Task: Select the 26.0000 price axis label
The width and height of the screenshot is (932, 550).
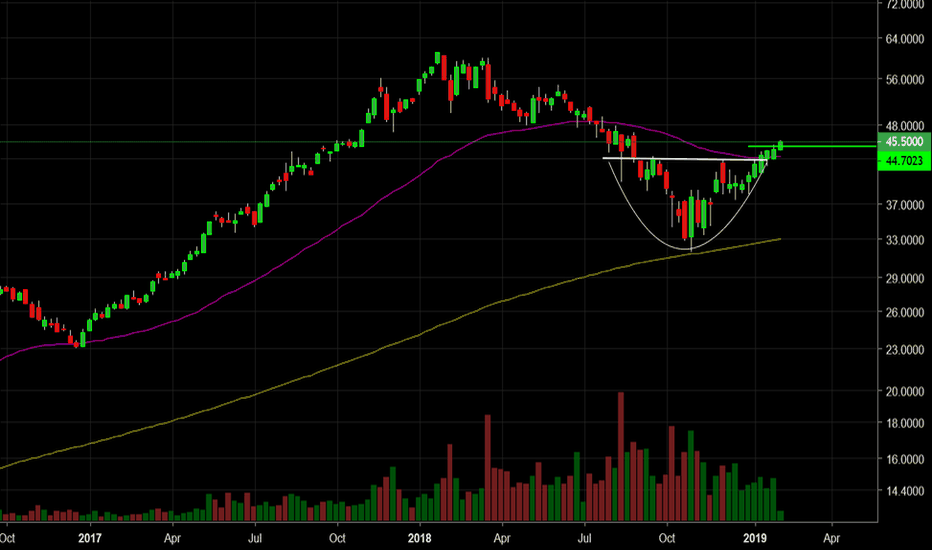Action: click(x=905, y=312)
